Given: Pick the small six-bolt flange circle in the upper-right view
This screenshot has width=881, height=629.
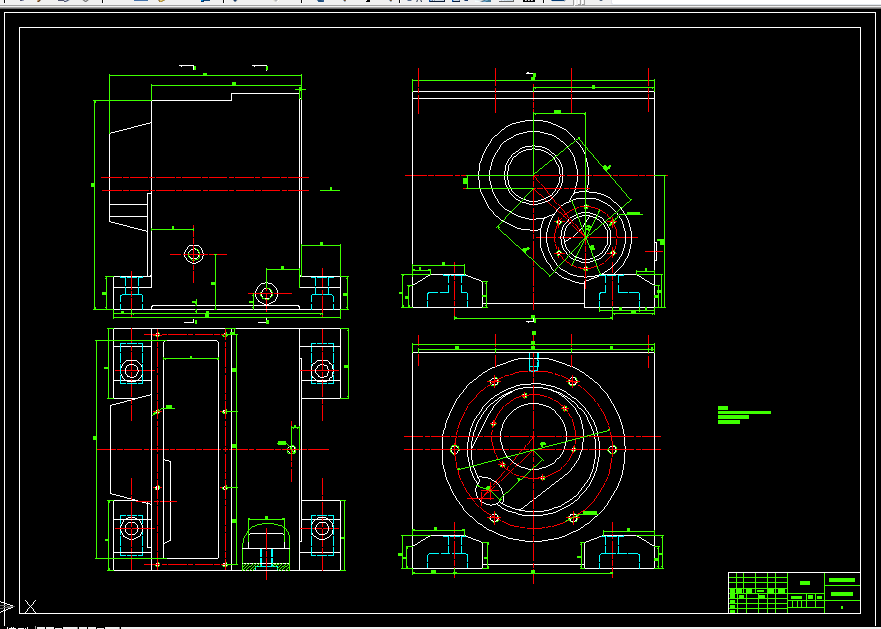Looking at the screenshot, I should [585, 237].
